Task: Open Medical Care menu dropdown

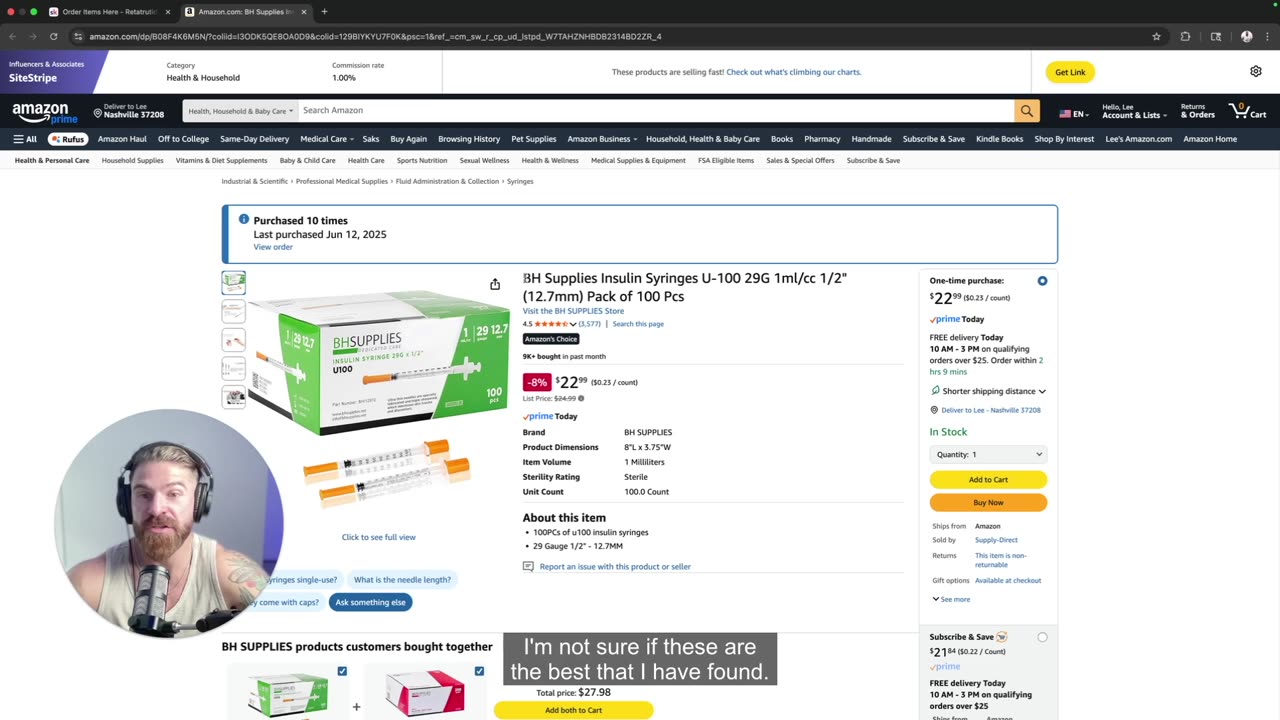Action: [x=326, y=139]
